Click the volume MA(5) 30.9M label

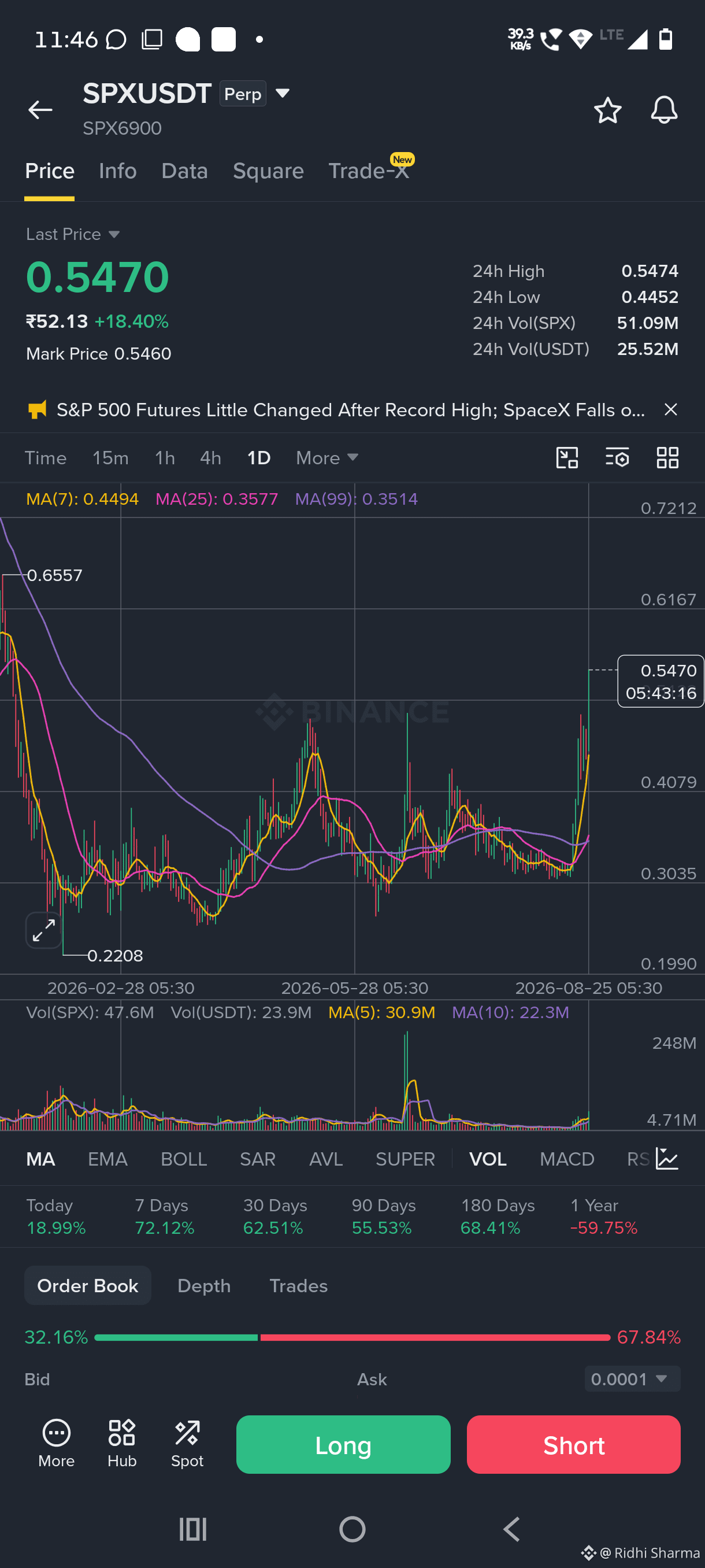[x=381, y=1012]
